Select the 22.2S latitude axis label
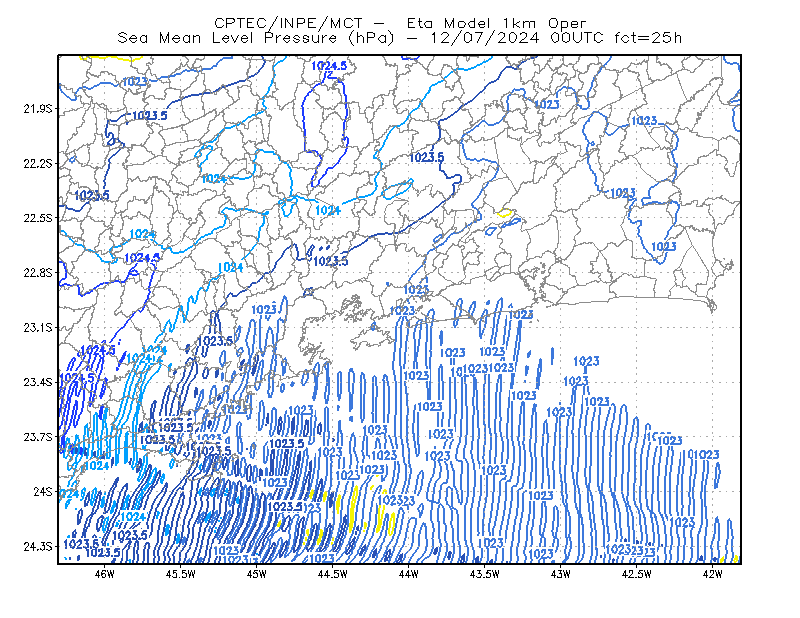Image resolution: width=800 pixels, height=618 pixels. [x=37, y=163]
